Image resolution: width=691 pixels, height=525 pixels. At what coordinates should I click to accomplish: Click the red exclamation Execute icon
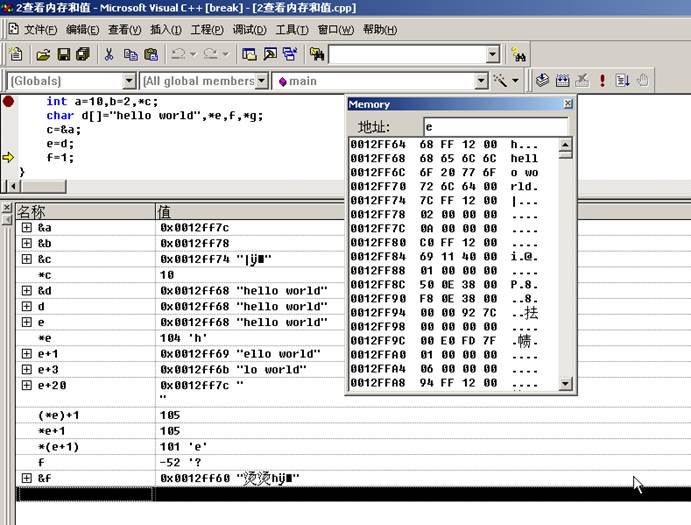602,80
